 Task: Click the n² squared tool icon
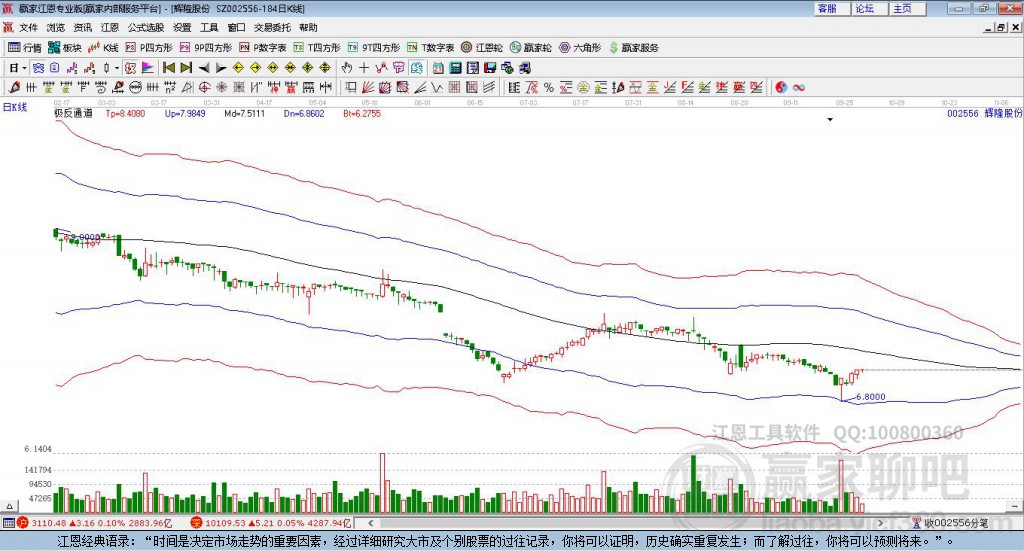[170, 87]
